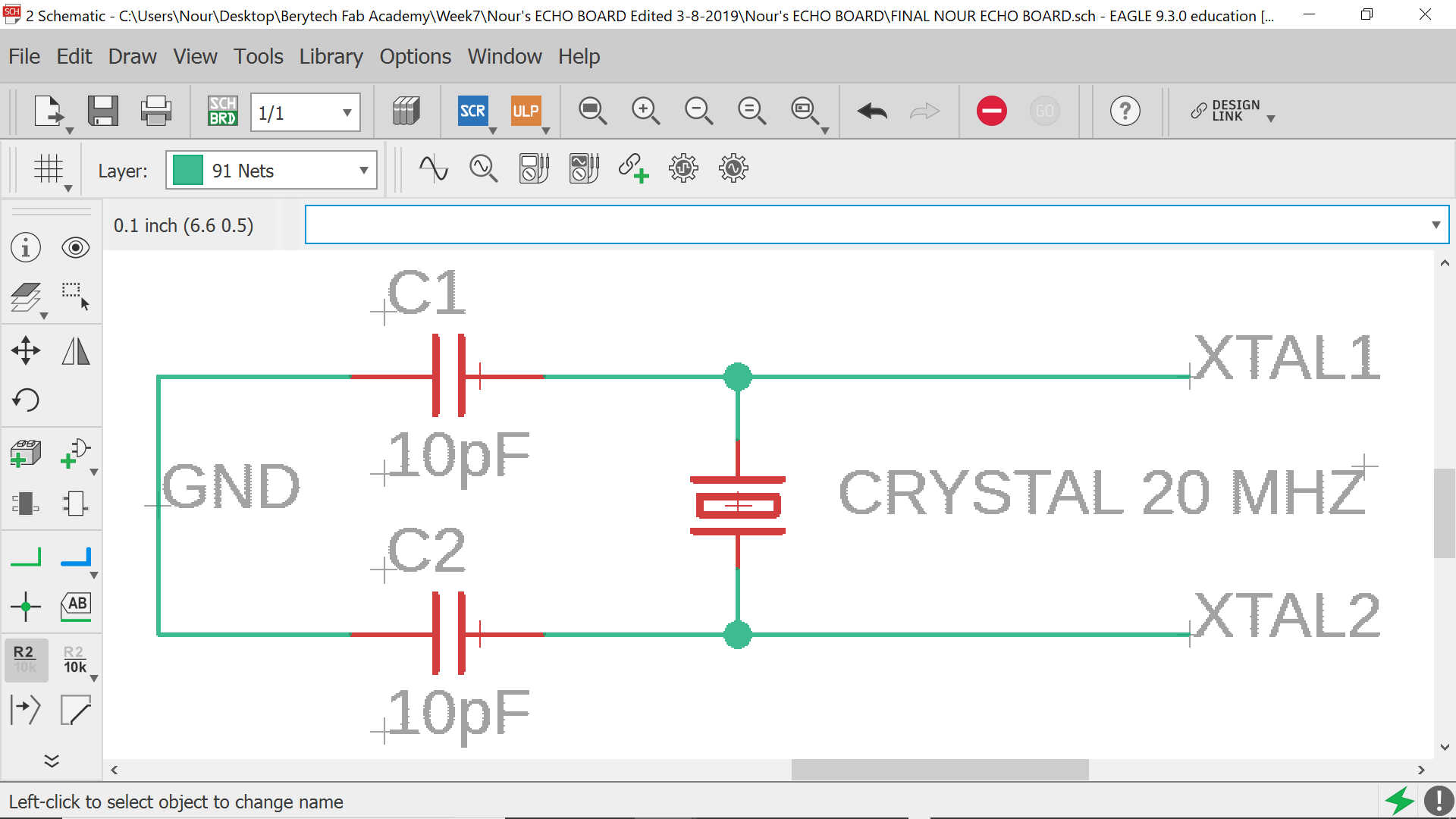Click the red Stop command button

[991, 111]
